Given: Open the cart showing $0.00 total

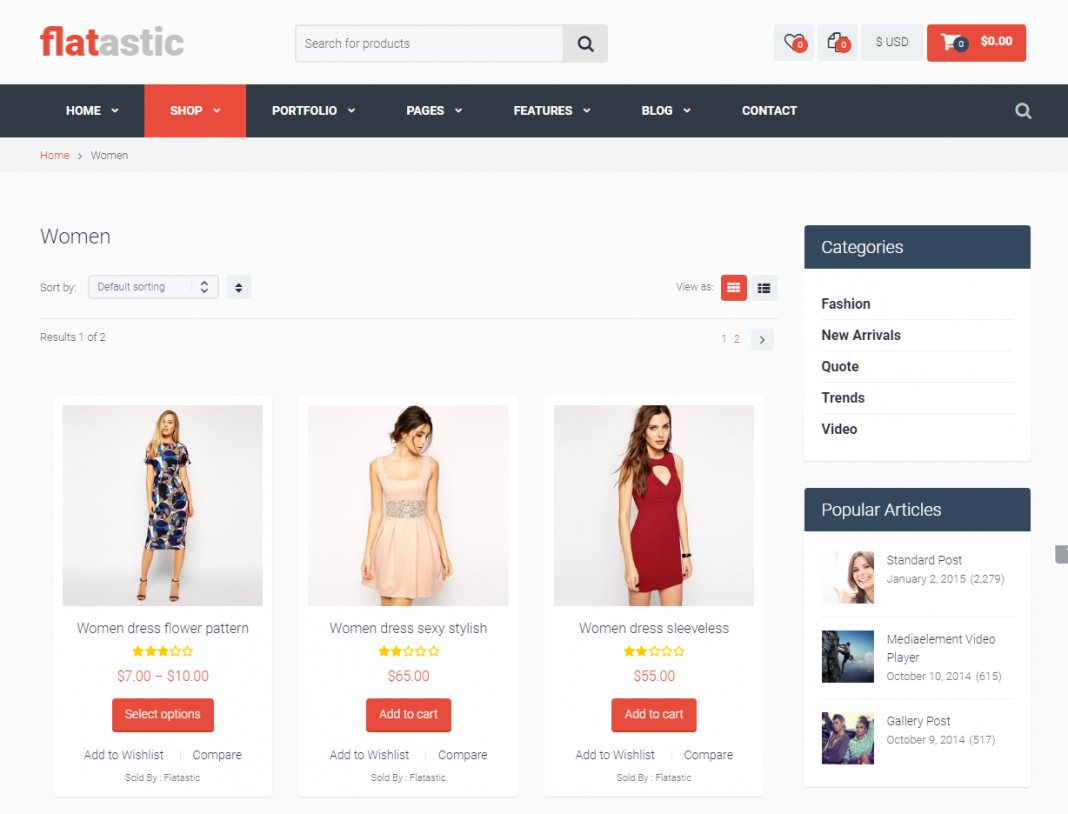Looking at the screenshot, I should [x=975, y=43].
